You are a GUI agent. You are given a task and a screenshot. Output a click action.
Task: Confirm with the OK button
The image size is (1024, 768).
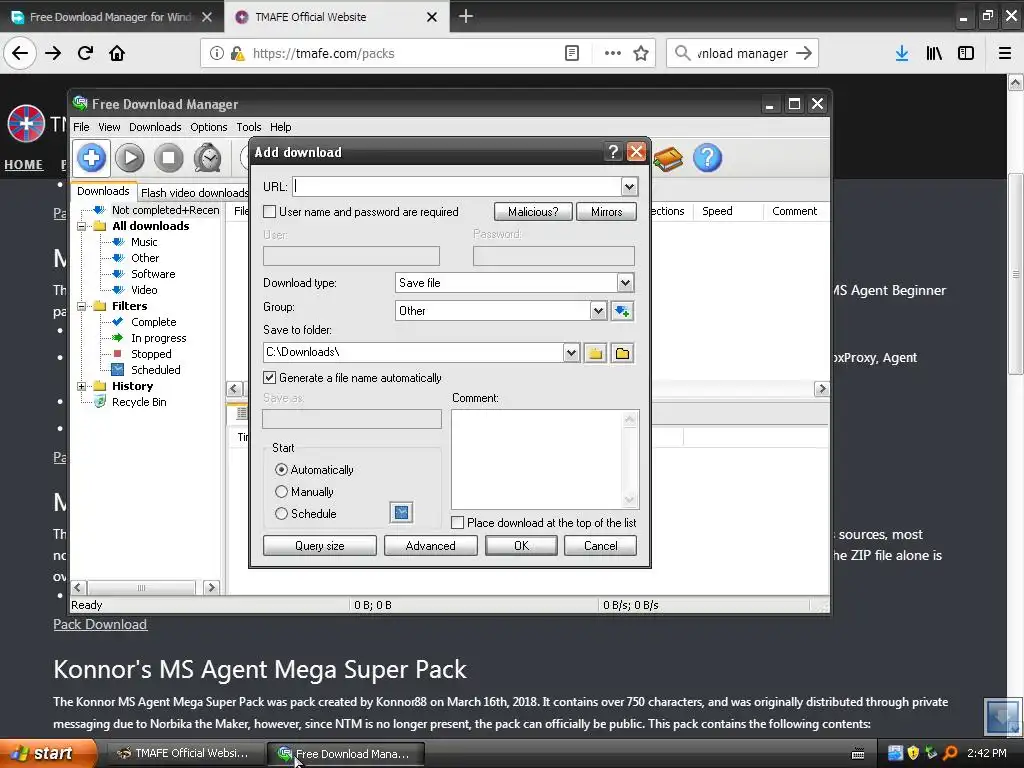click(521, 545)
